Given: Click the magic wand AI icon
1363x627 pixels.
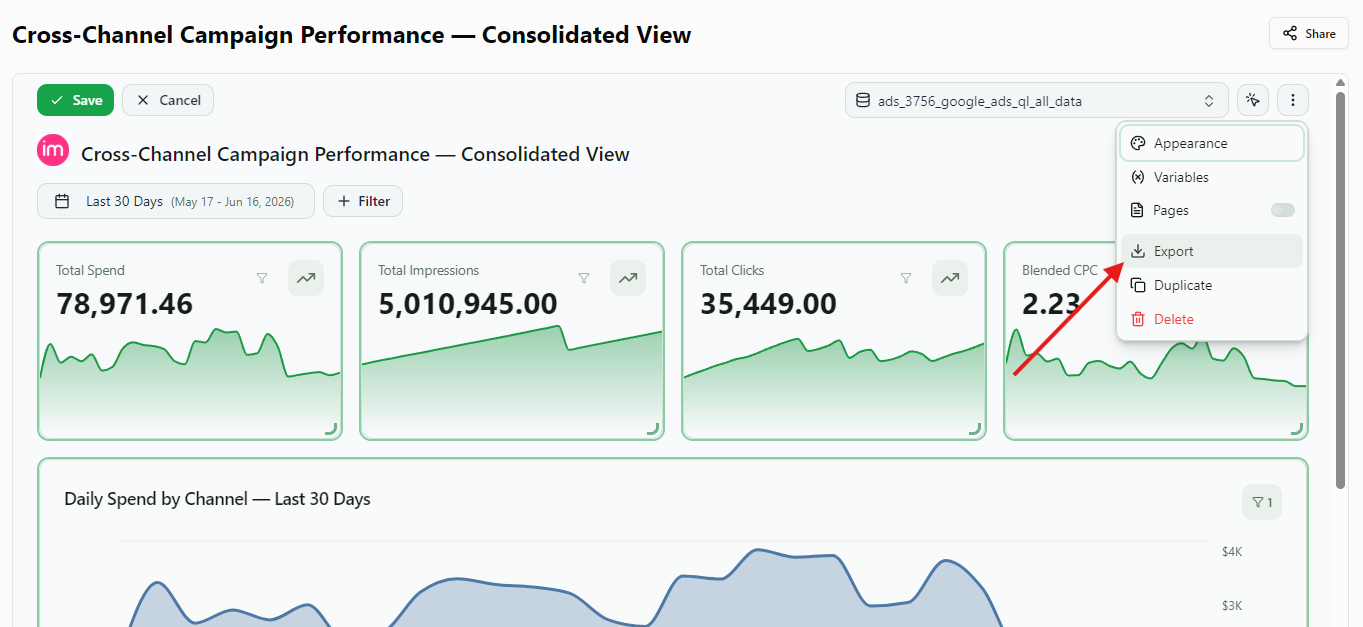Looking at the screenshot, I should (1252, 100).
